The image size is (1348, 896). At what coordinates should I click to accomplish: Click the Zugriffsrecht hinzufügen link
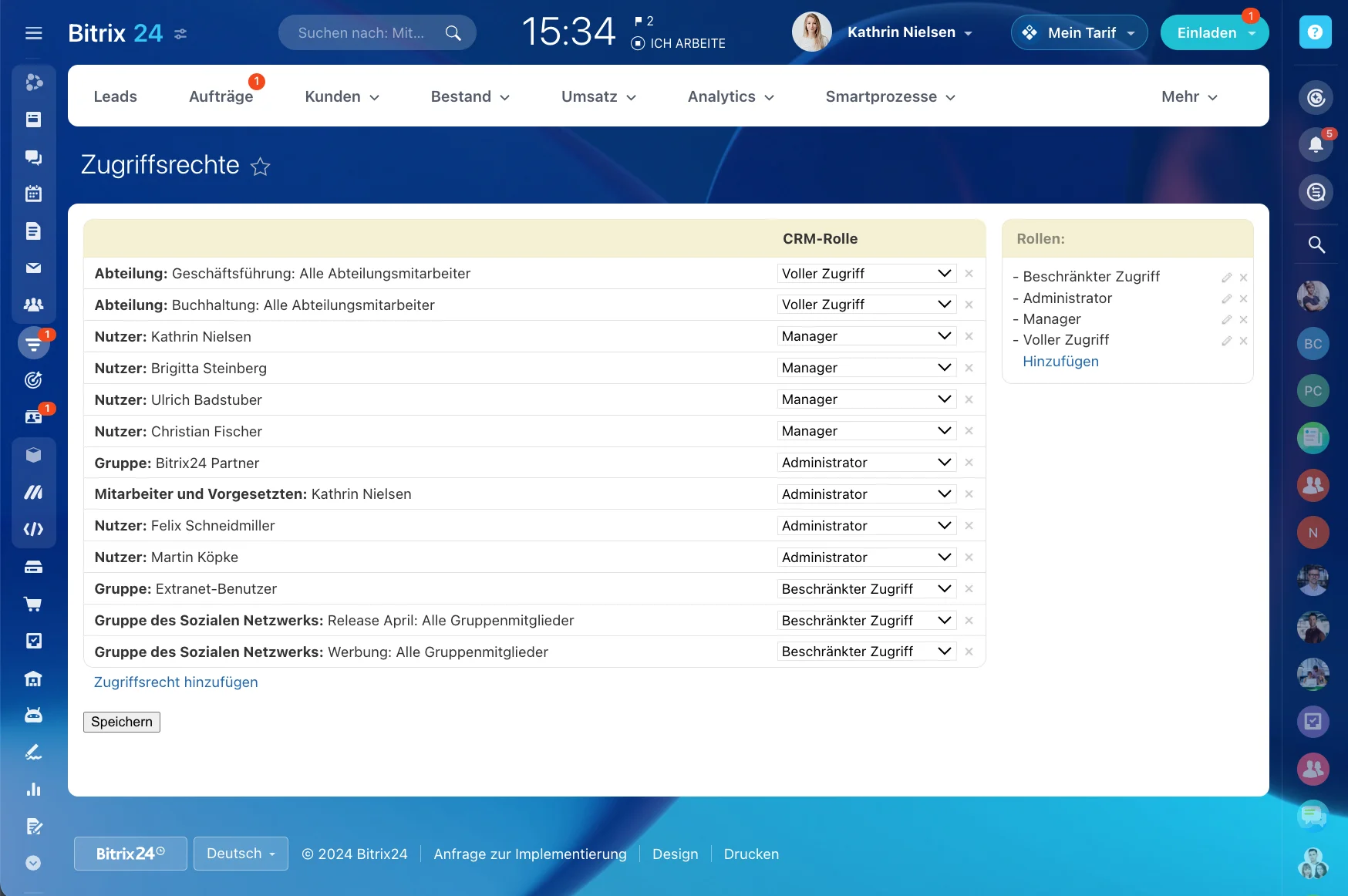coord(175,682)
